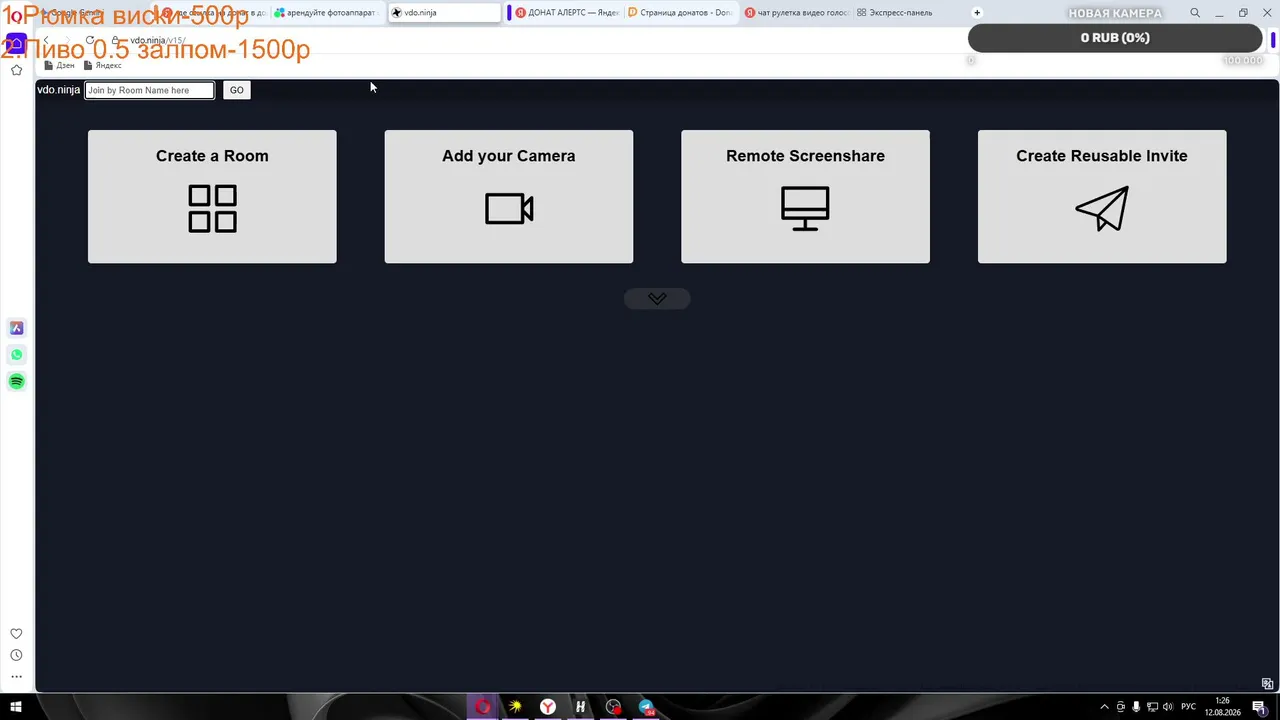The height and width of the screenshot is (720, 1280).
Task: Select the active vdo.ninja browser tab
Action: 444,13
